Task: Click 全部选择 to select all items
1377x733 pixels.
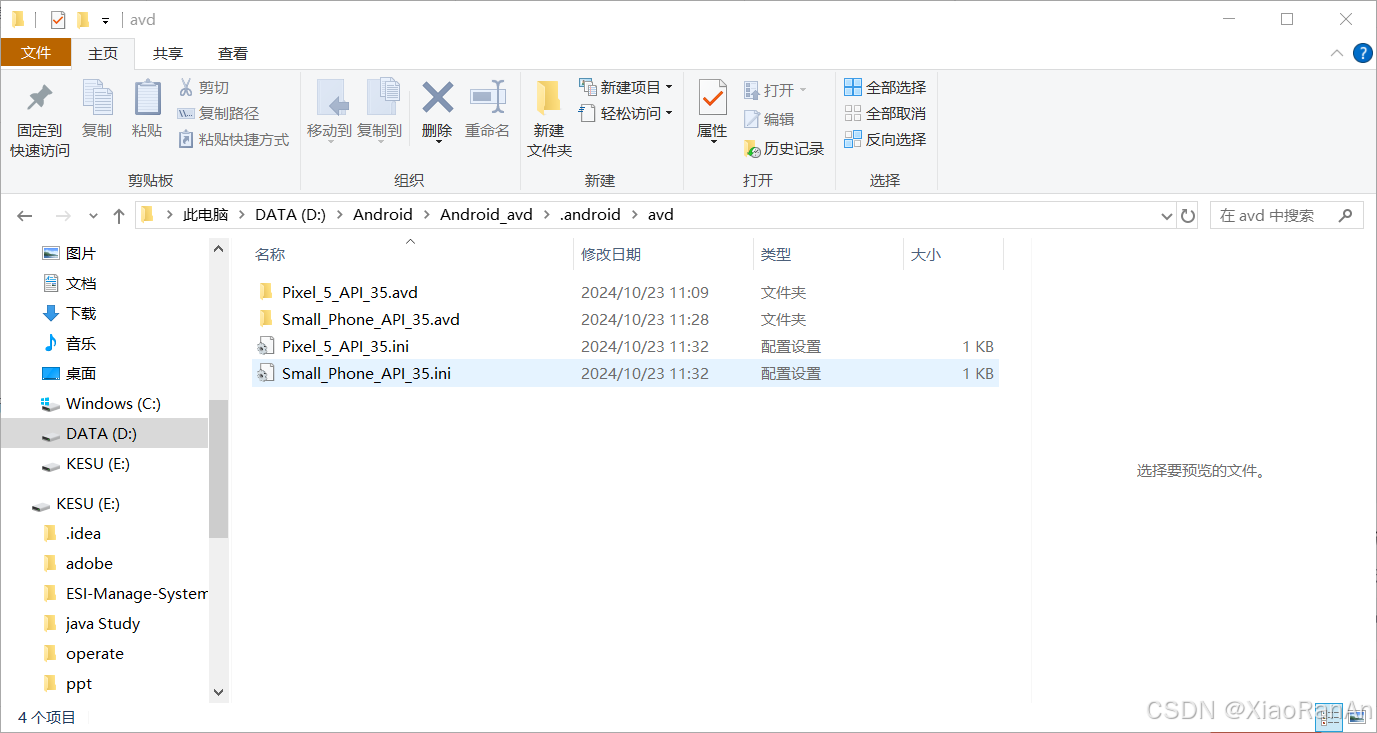Action: 885,86
